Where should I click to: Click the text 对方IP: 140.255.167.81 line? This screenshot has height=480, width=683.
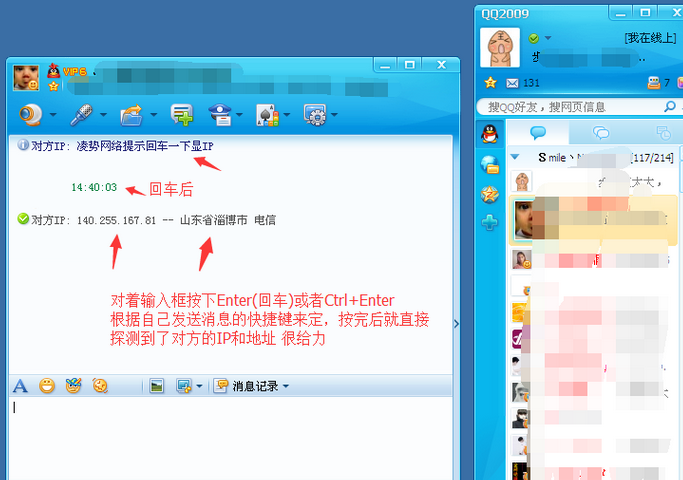click(x=153, y=220)
